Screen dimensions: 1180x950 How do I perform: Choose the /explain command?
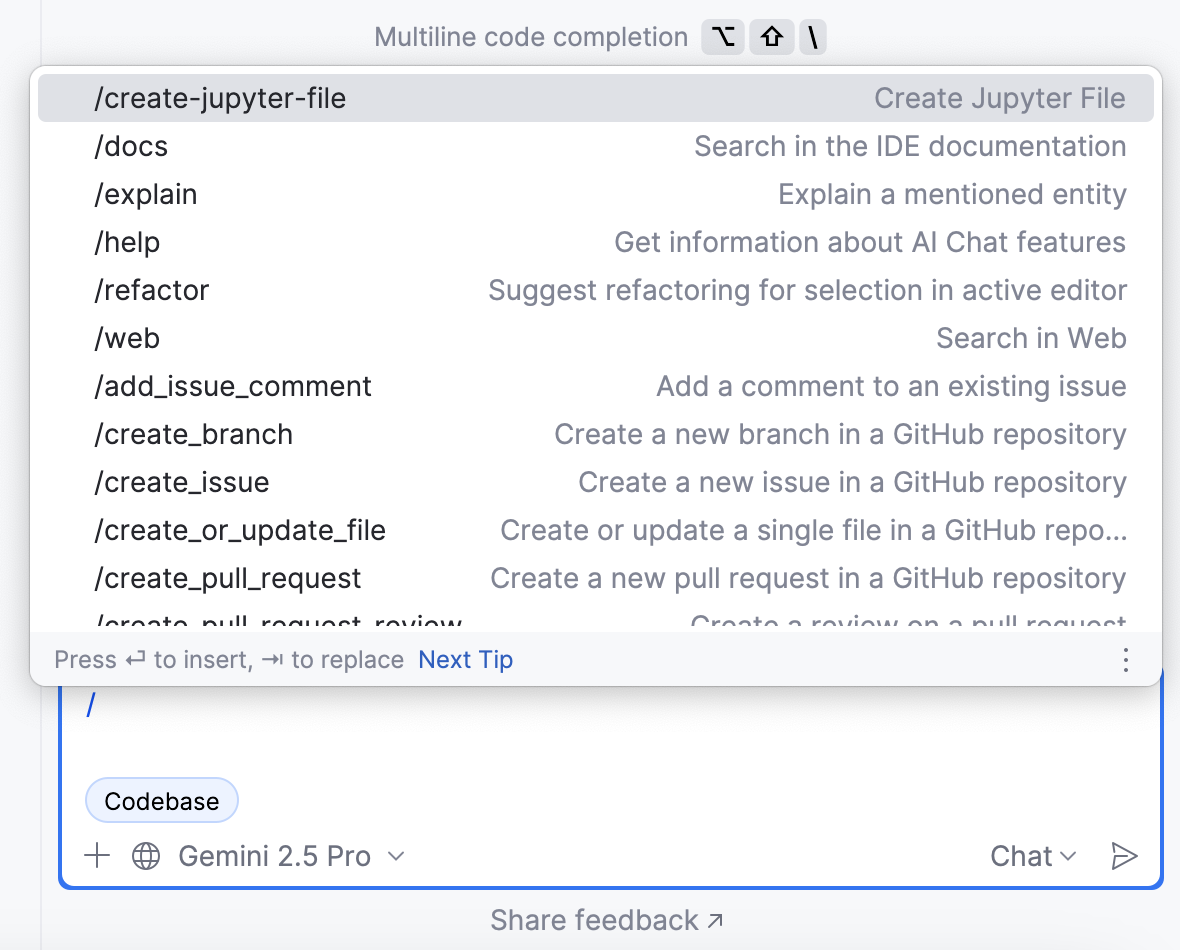pyautogui.click(x=146, y=194)
